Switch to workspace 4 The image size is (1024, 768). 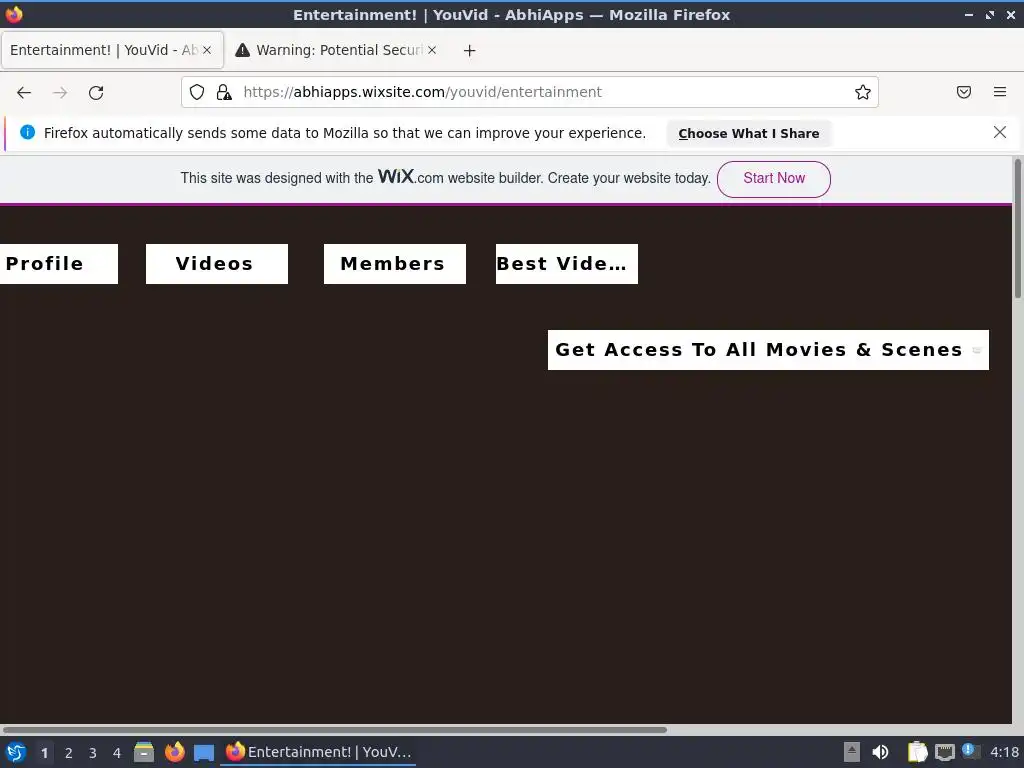117,753
